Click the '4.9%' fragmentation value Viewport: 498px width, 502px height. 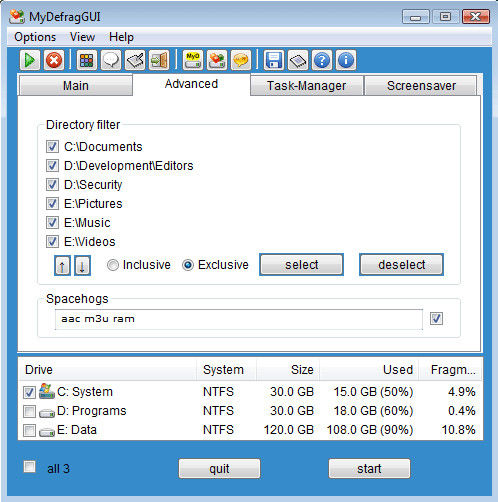tap(462, 392)
